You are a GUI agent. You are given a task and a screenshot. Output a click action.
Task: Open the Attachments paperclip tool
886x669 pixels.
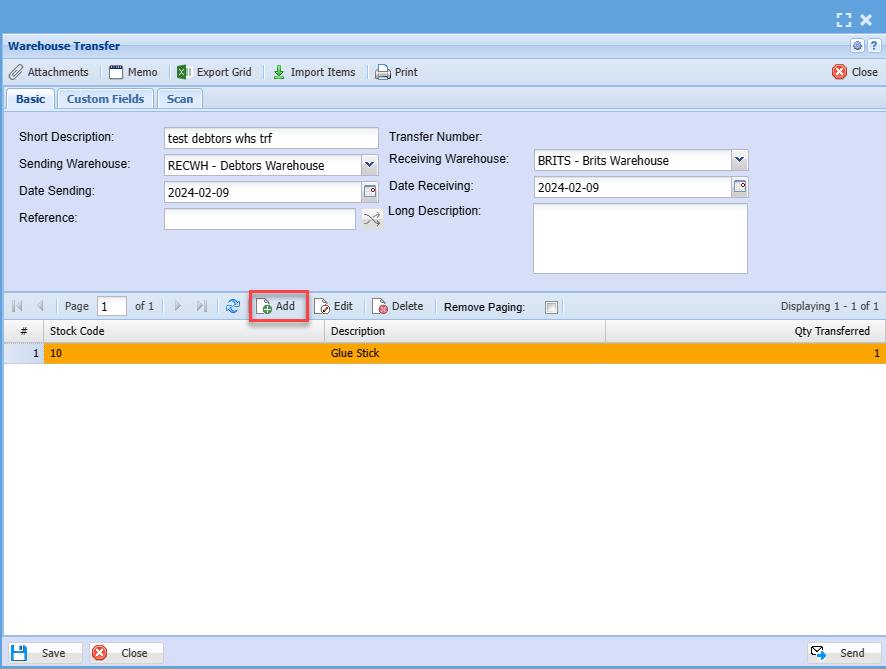[48, 72]
